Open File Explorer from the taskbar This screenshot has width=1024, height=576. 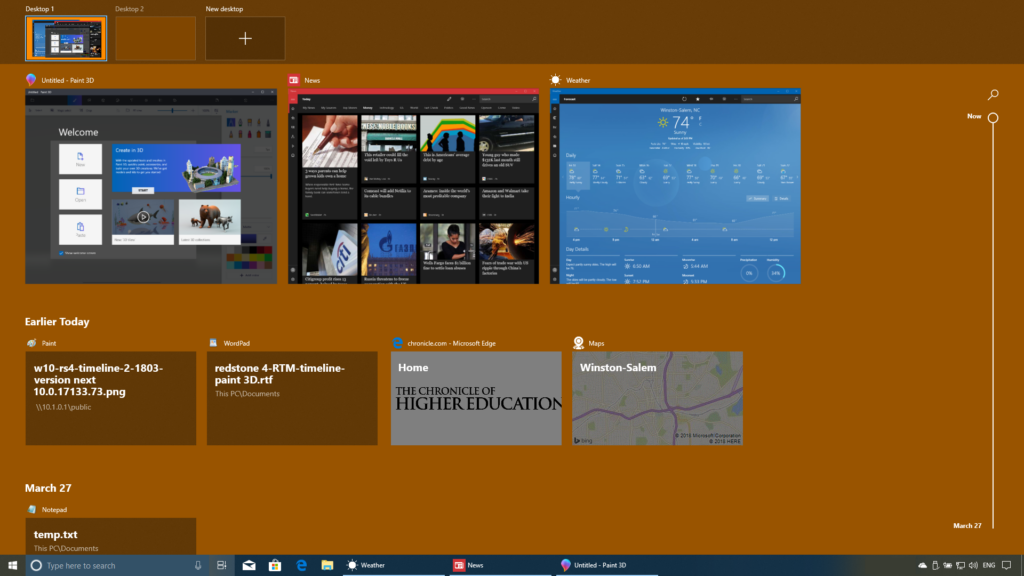[x=326, y=565]
